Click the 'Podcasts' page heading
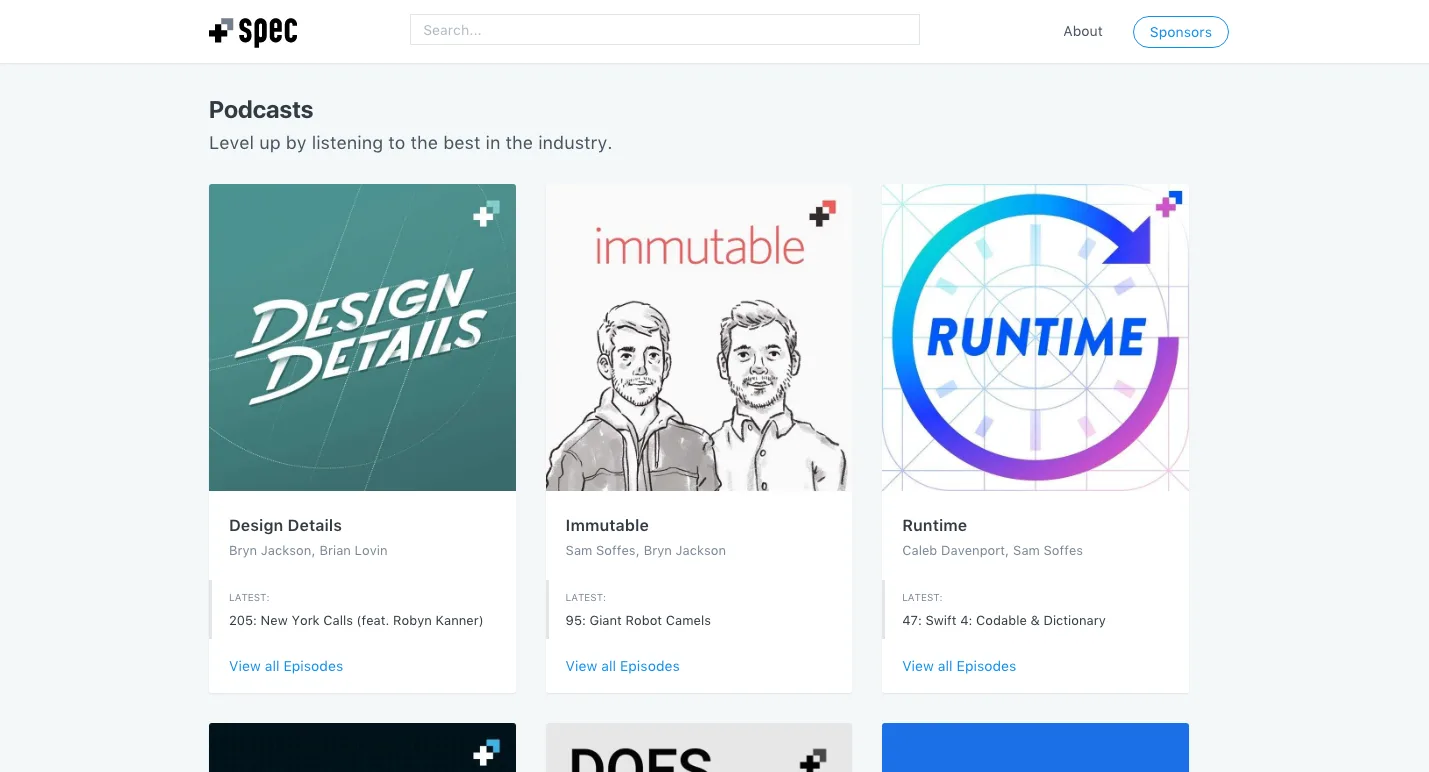The image size is (1429, 772). [261, 110]
